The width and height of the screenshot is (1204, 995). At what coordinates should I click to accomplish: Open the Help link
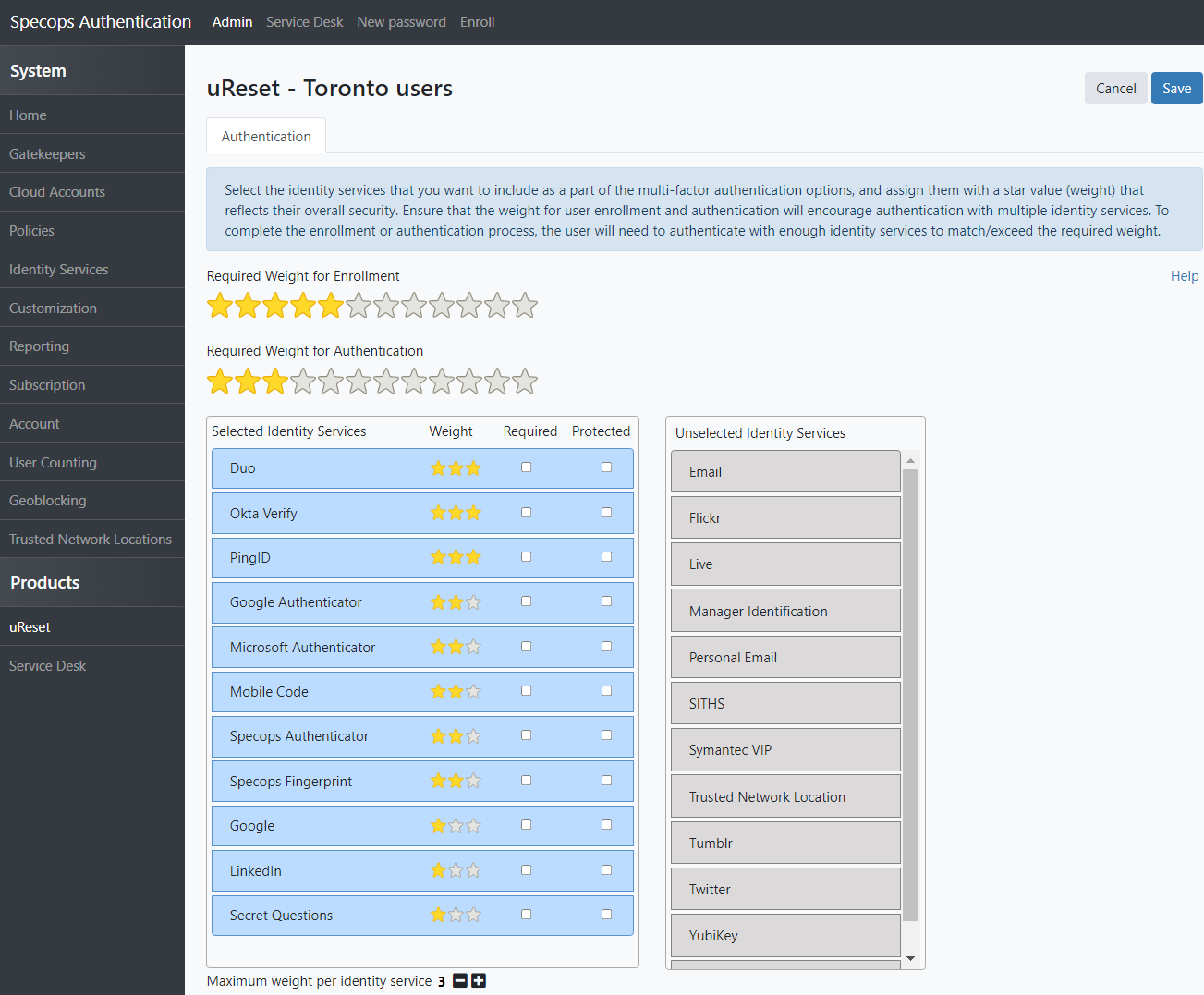click(x=1184, y=276)
